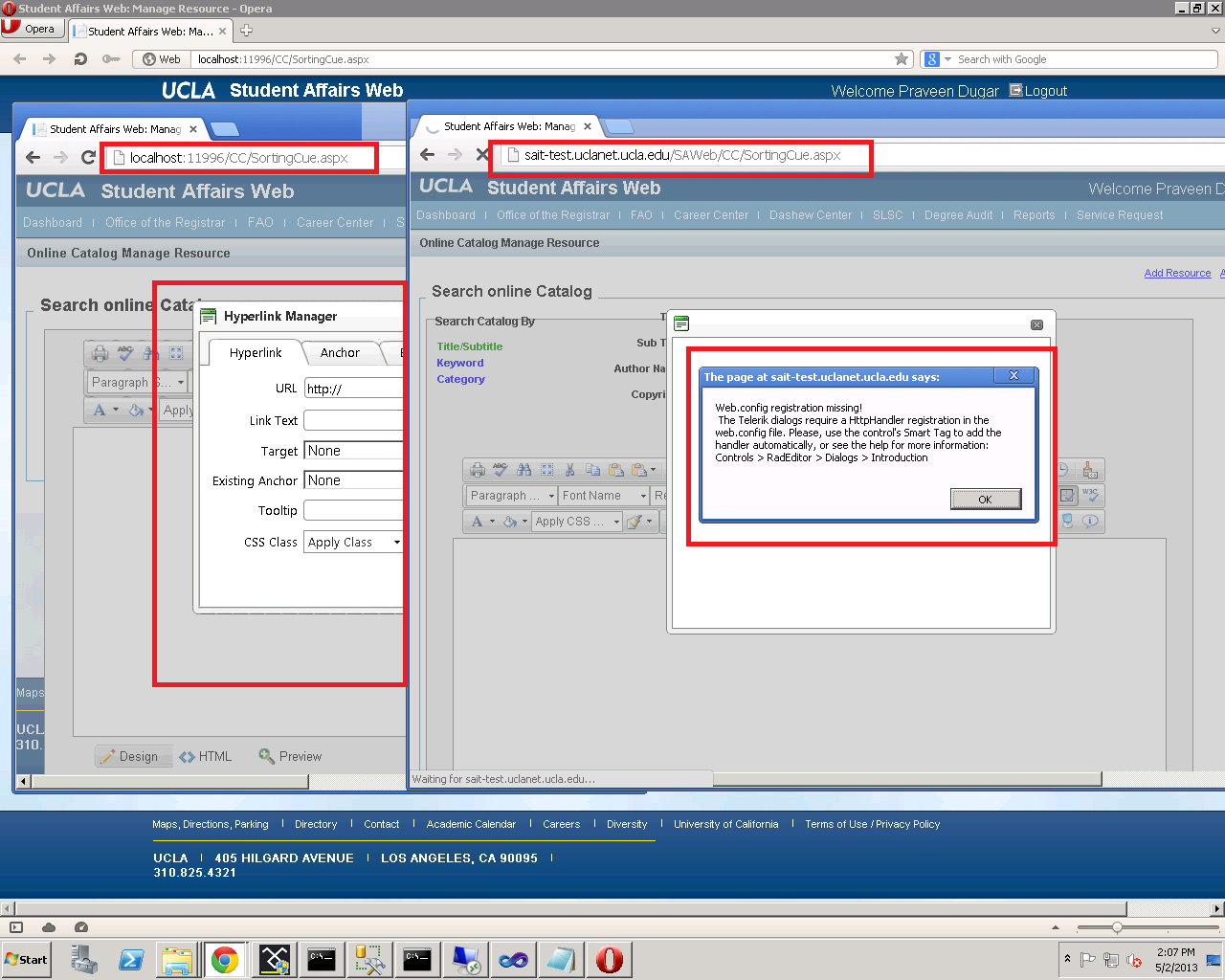1225x980 pixels.
Task: Switch to the Anchor tab
Action: click(x=340, y=353)
